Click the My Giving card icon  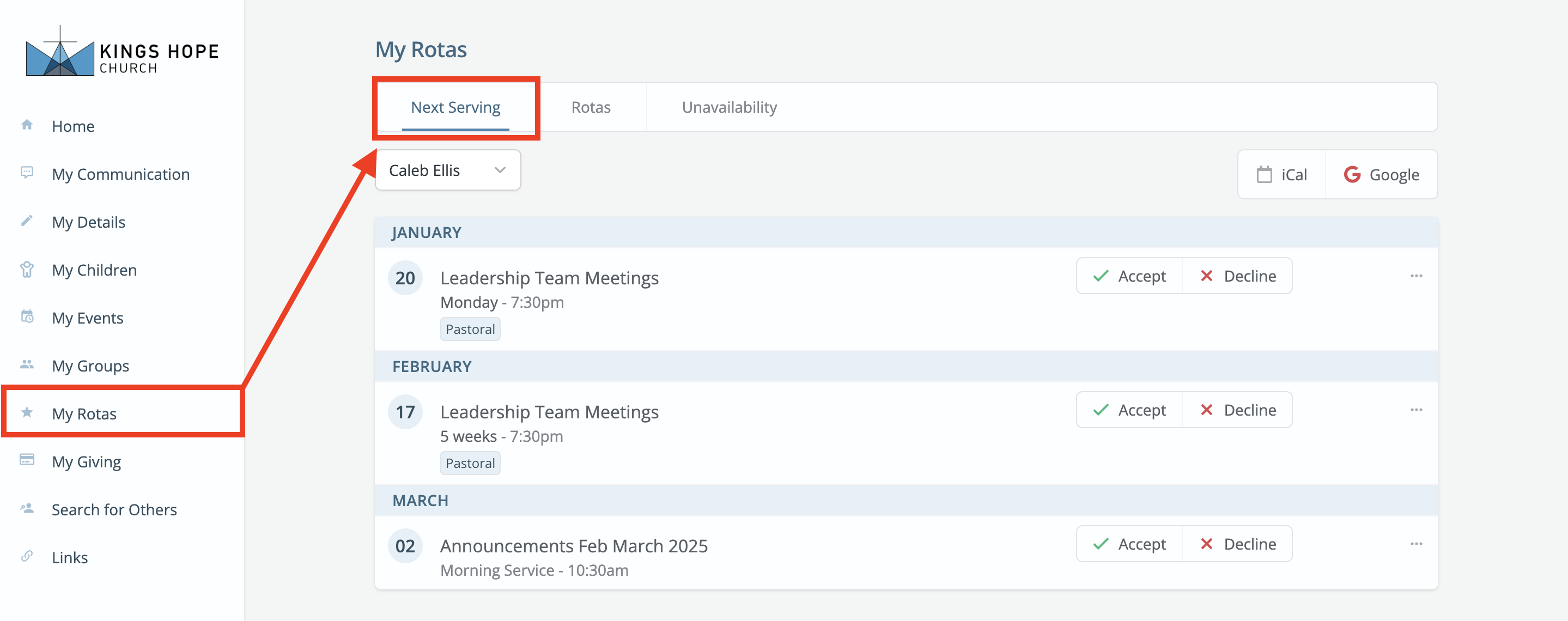click(27, 460)
